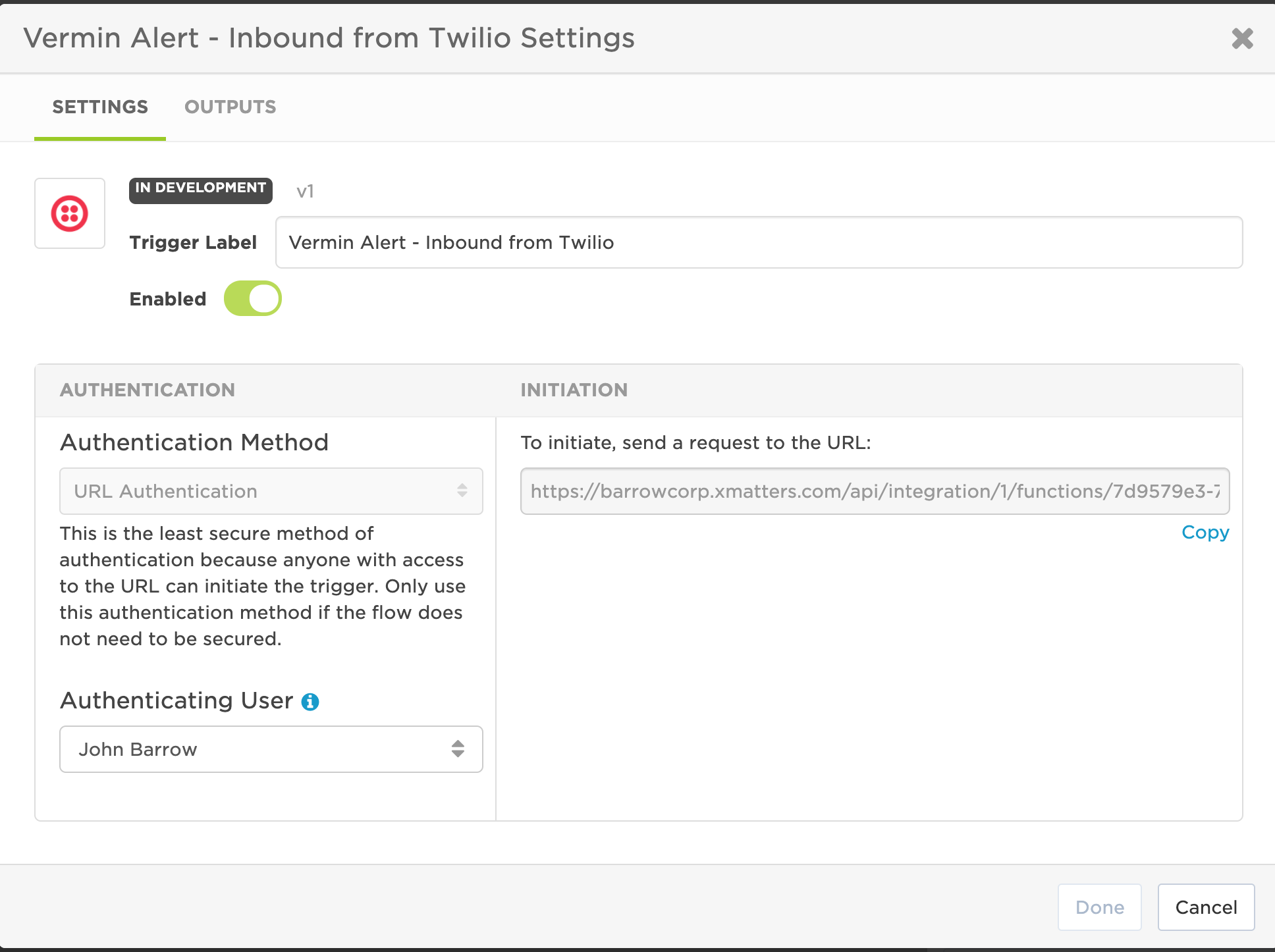The height and width of the screenshot is (952, 1275).
Task: Click the IN DEVELOPMENT badge
Action: pos(200,188)
